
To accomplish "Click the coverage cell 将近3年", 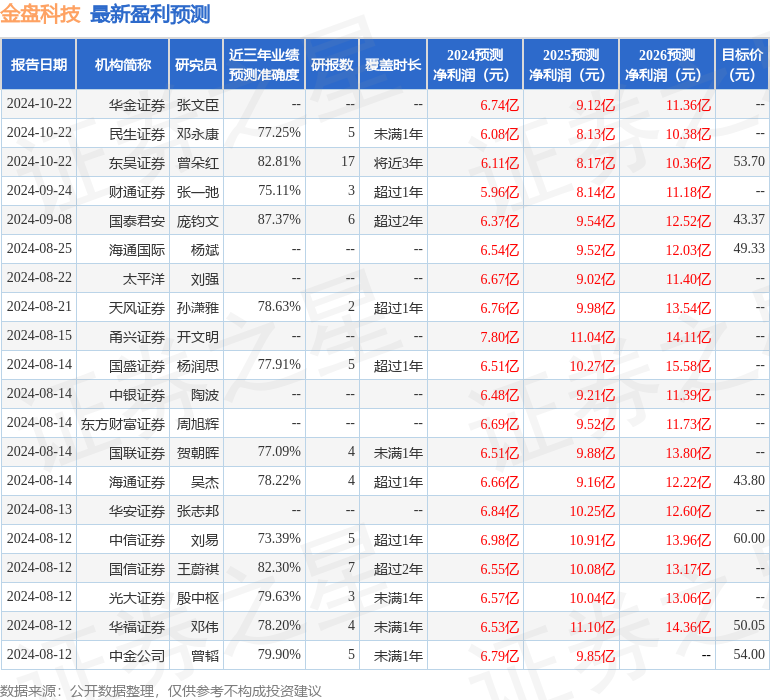I will pos(398,163).
